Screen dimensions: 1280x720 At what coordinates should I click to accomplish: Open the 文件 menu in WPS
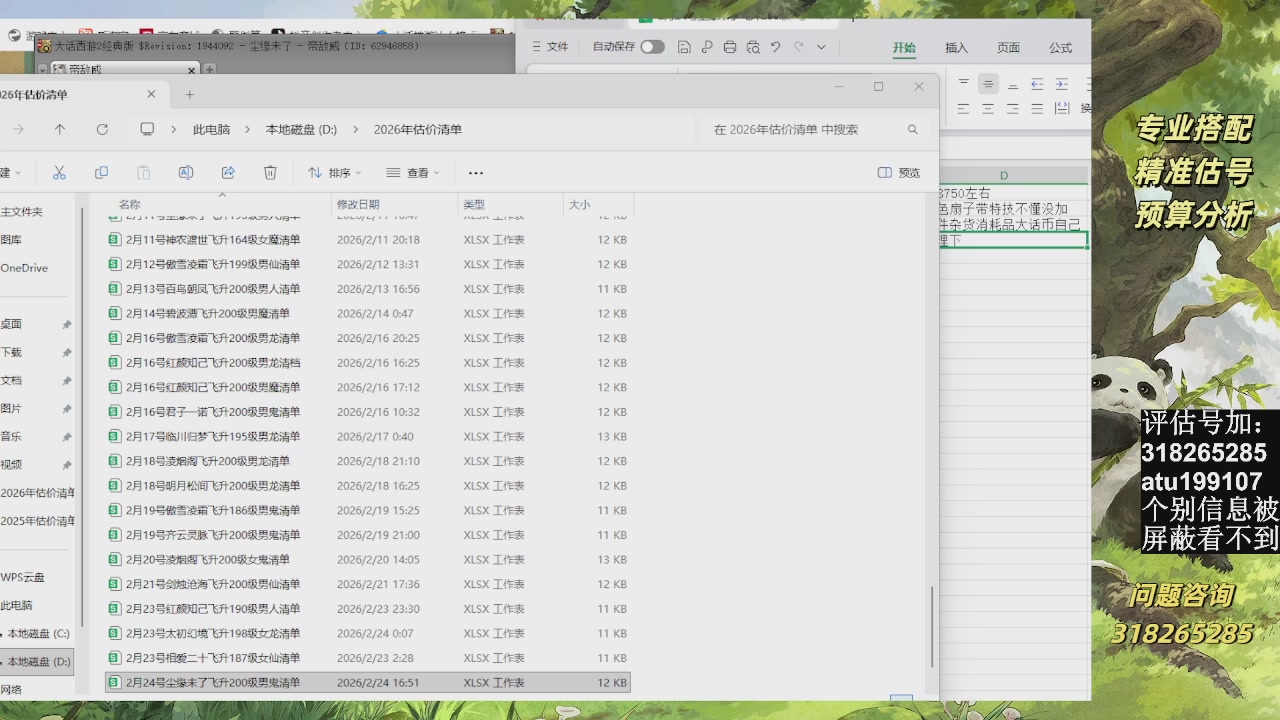coord(549,47)
